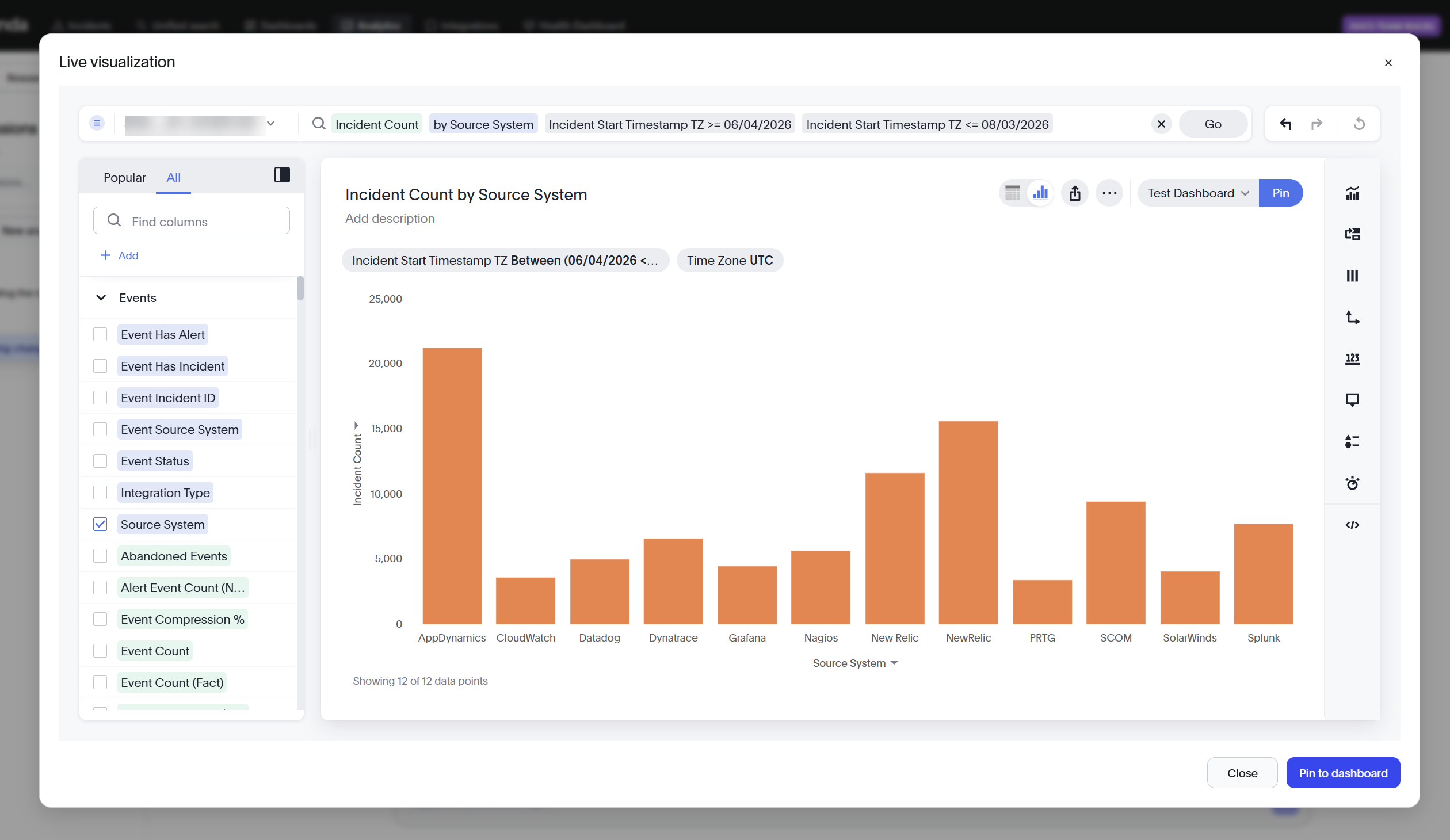Click the AppDynamics orange bar
The height and width of the screenshot is (840, 1450).
coord(452,486)
